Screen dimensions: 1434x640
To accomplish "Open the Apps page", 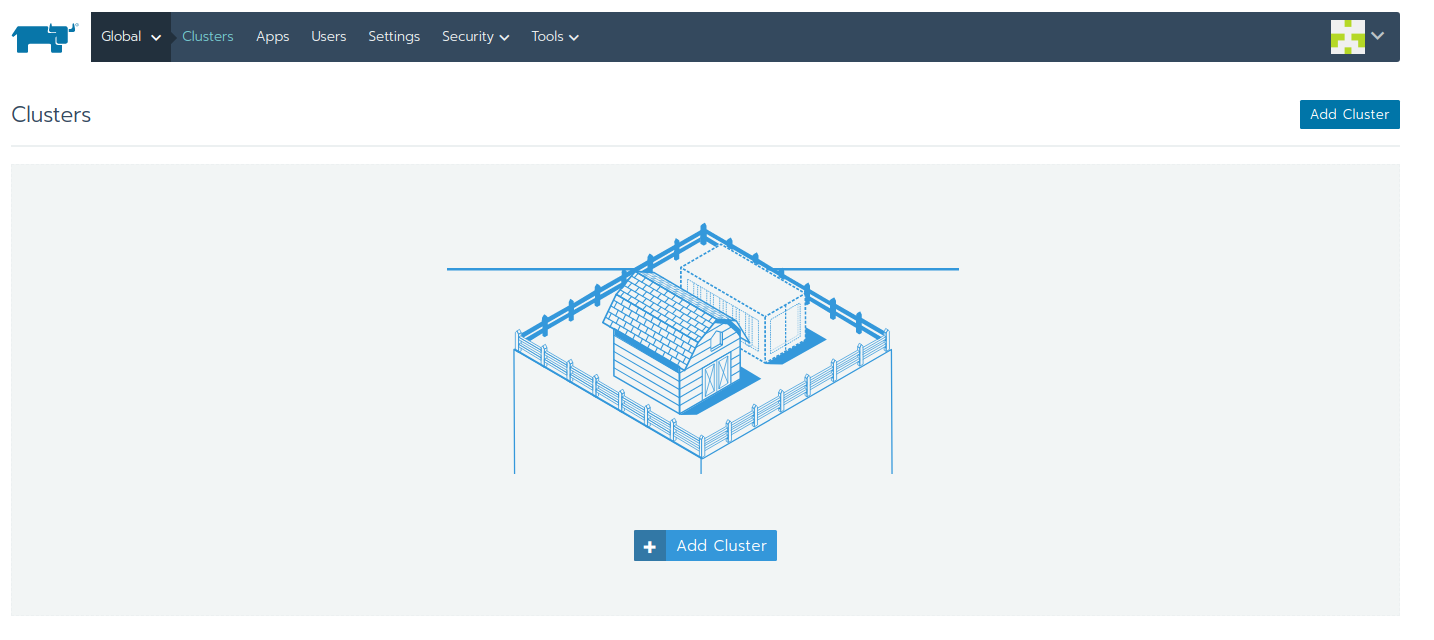I will pos(272,37).
